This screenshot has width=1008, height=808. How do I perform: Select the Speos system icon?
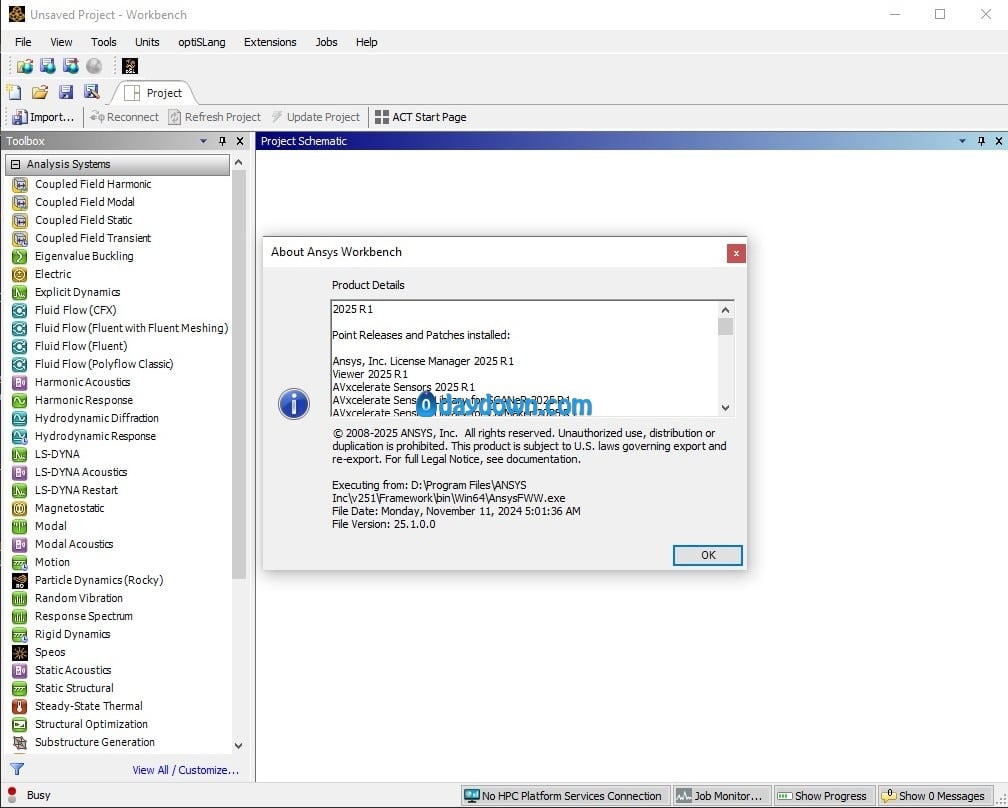(20, 652)
